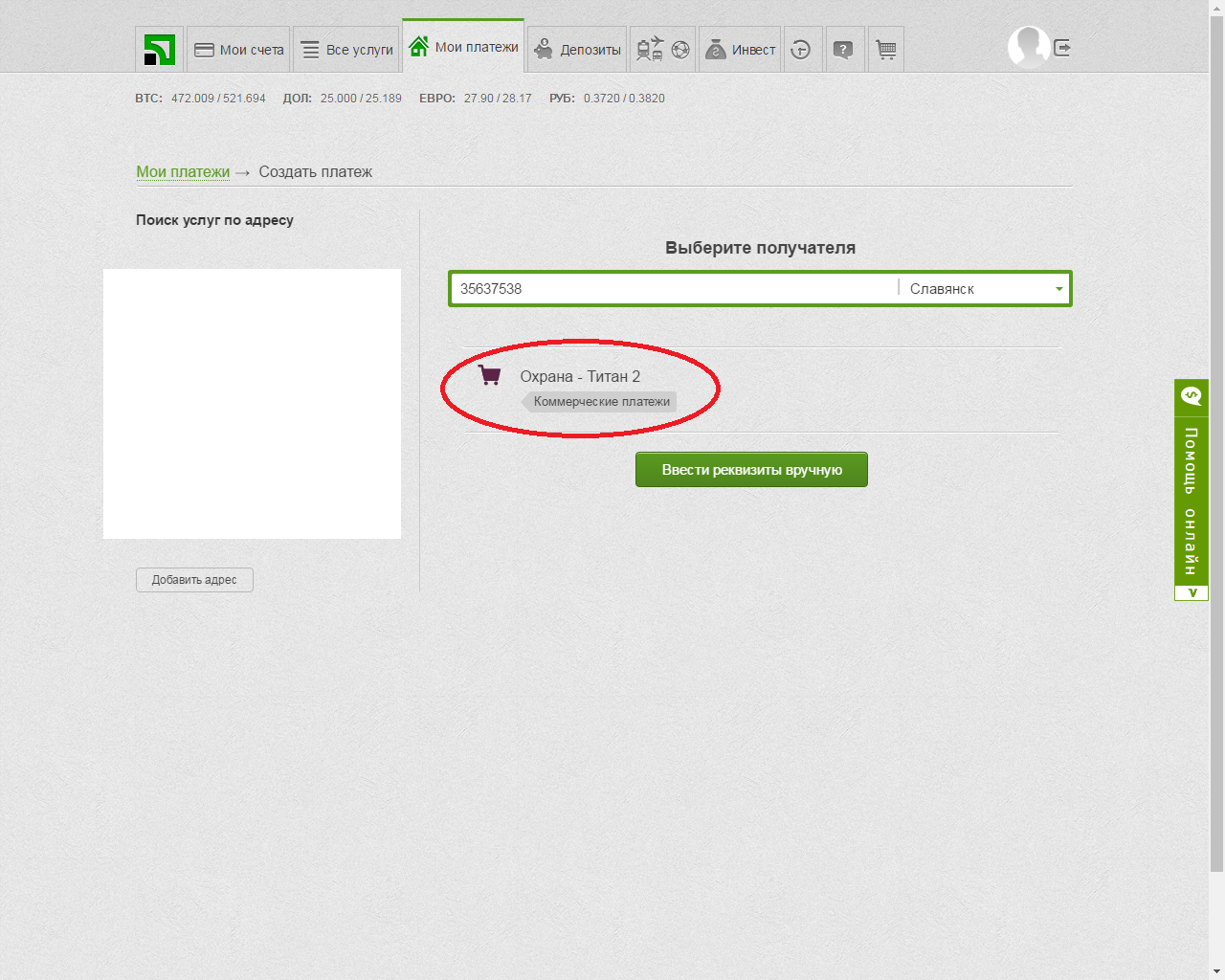Click the Коммерческие платежи tag
The width and height of the screenshot is (1225, 980).
point(600,402)
